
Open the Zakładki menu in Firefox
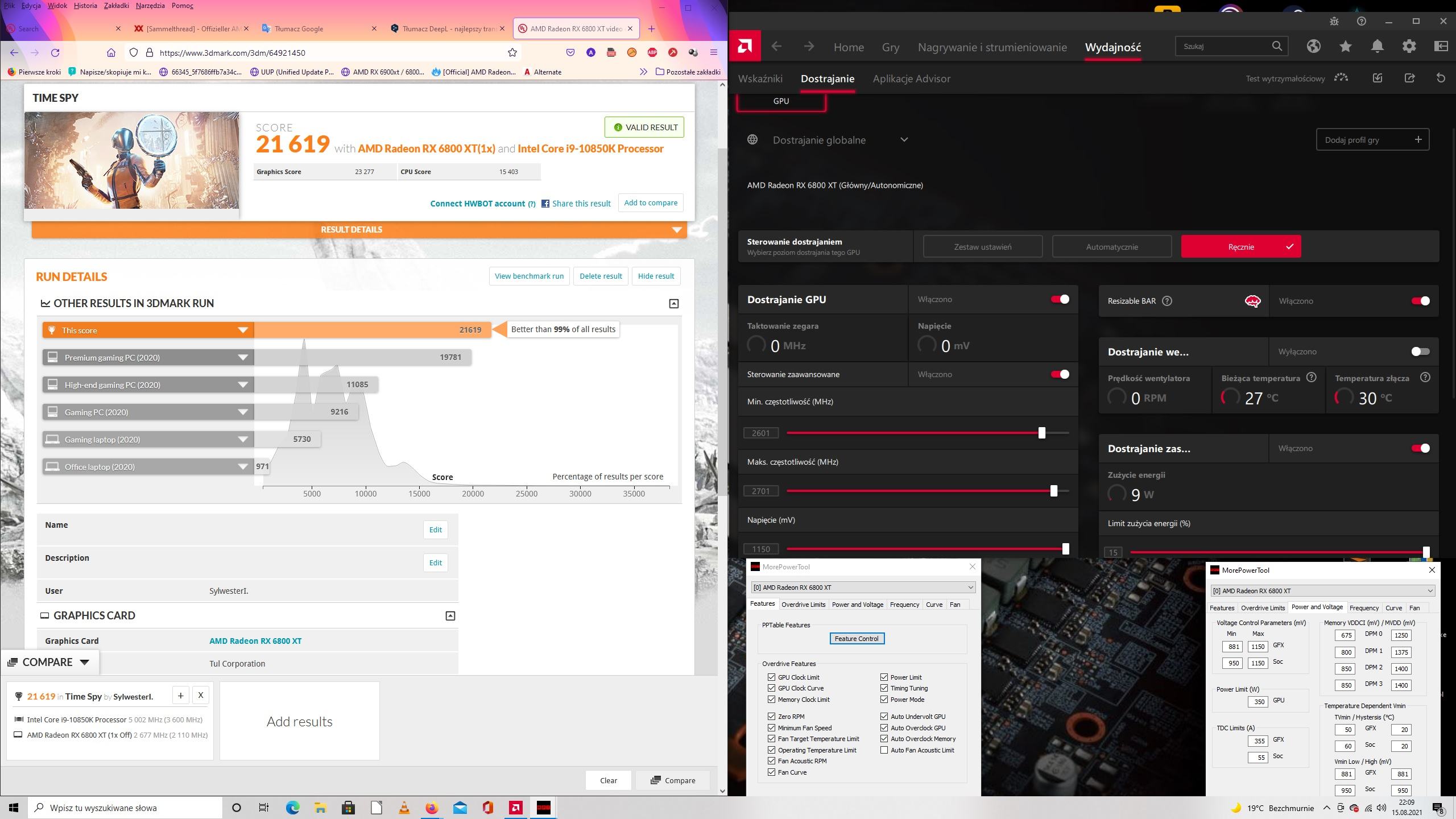[x=117, y=6]
